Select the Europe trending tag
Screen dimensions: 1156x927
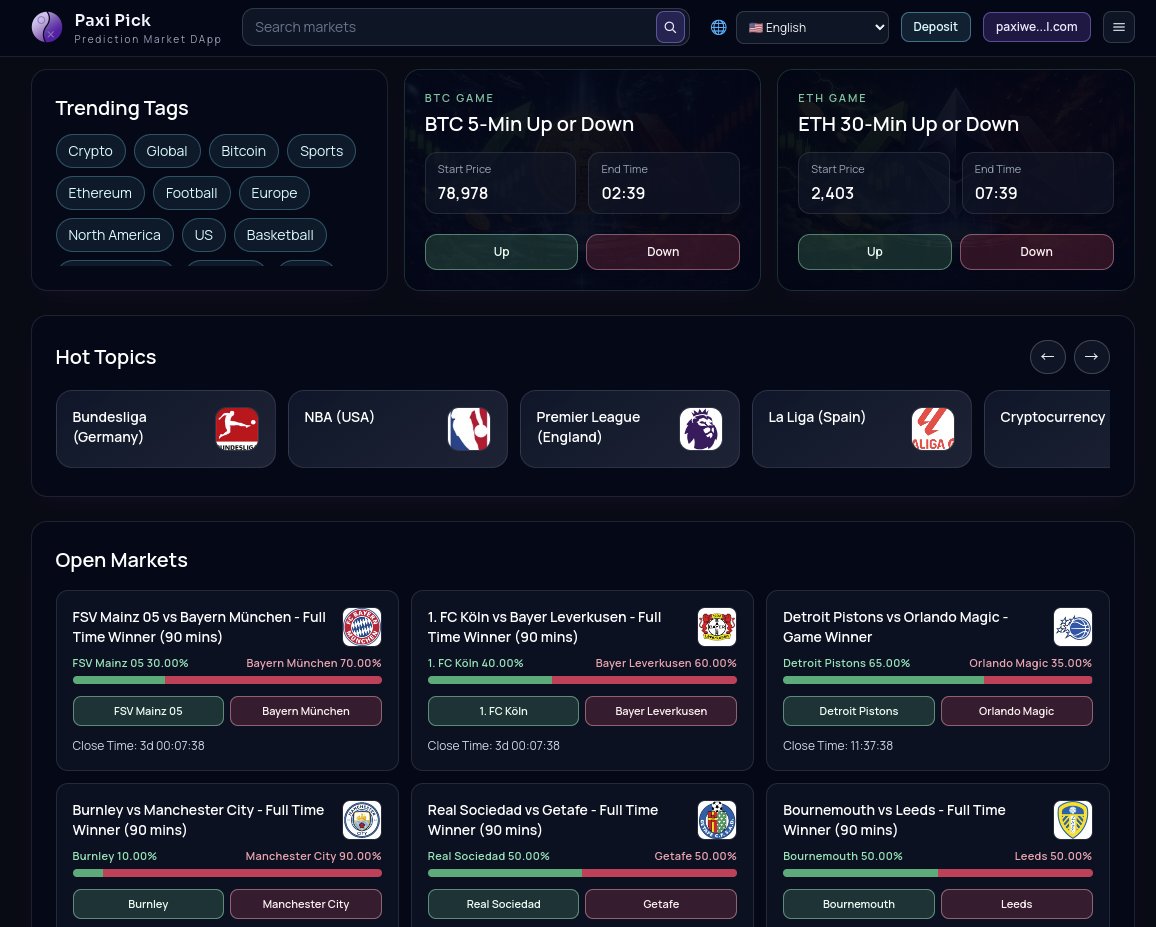coord(274,193)
